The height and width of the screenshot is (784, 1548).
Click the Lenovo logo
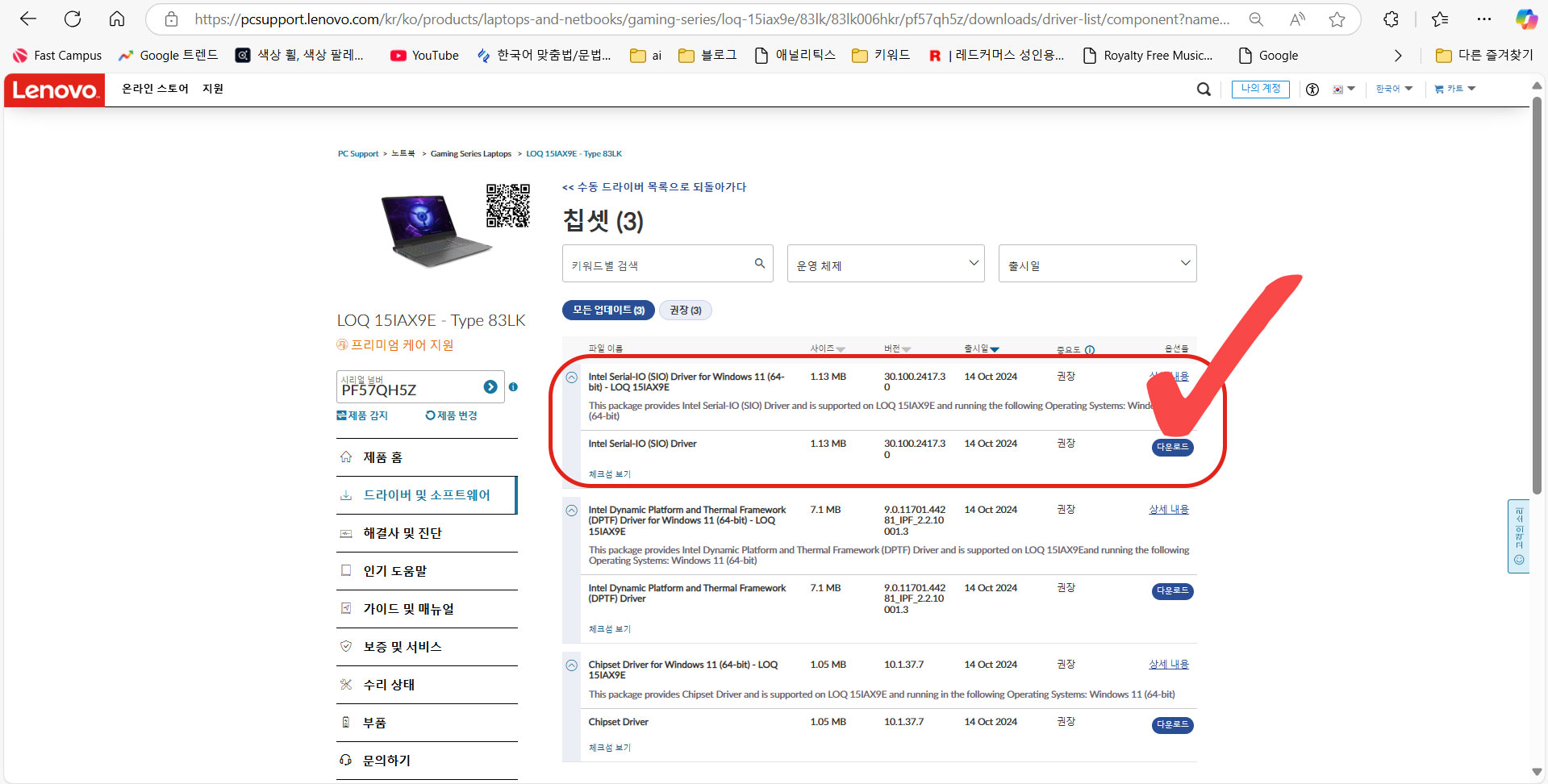pos(54,90)
